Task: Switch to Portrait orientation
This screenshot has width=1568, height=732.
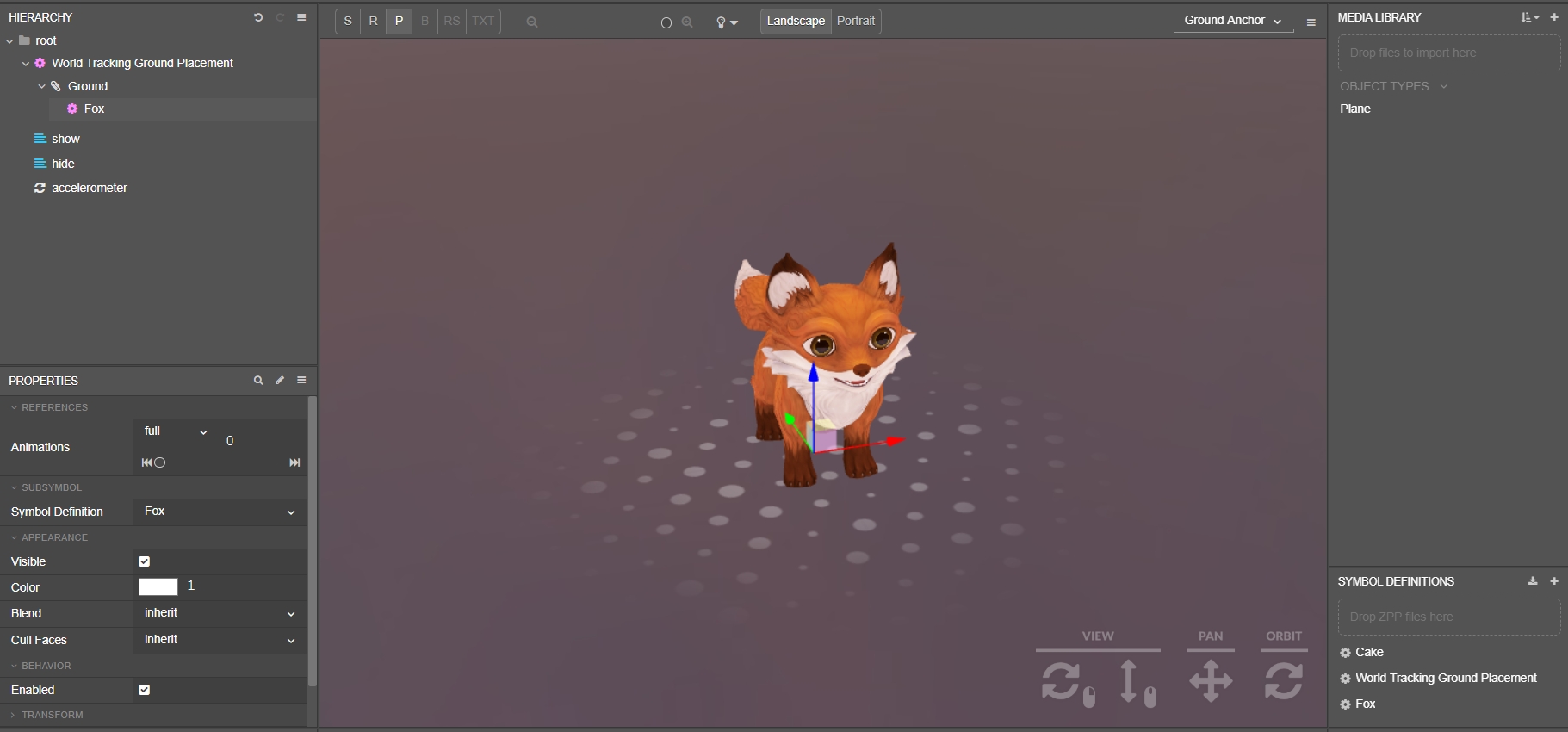Action: (855, 21)
